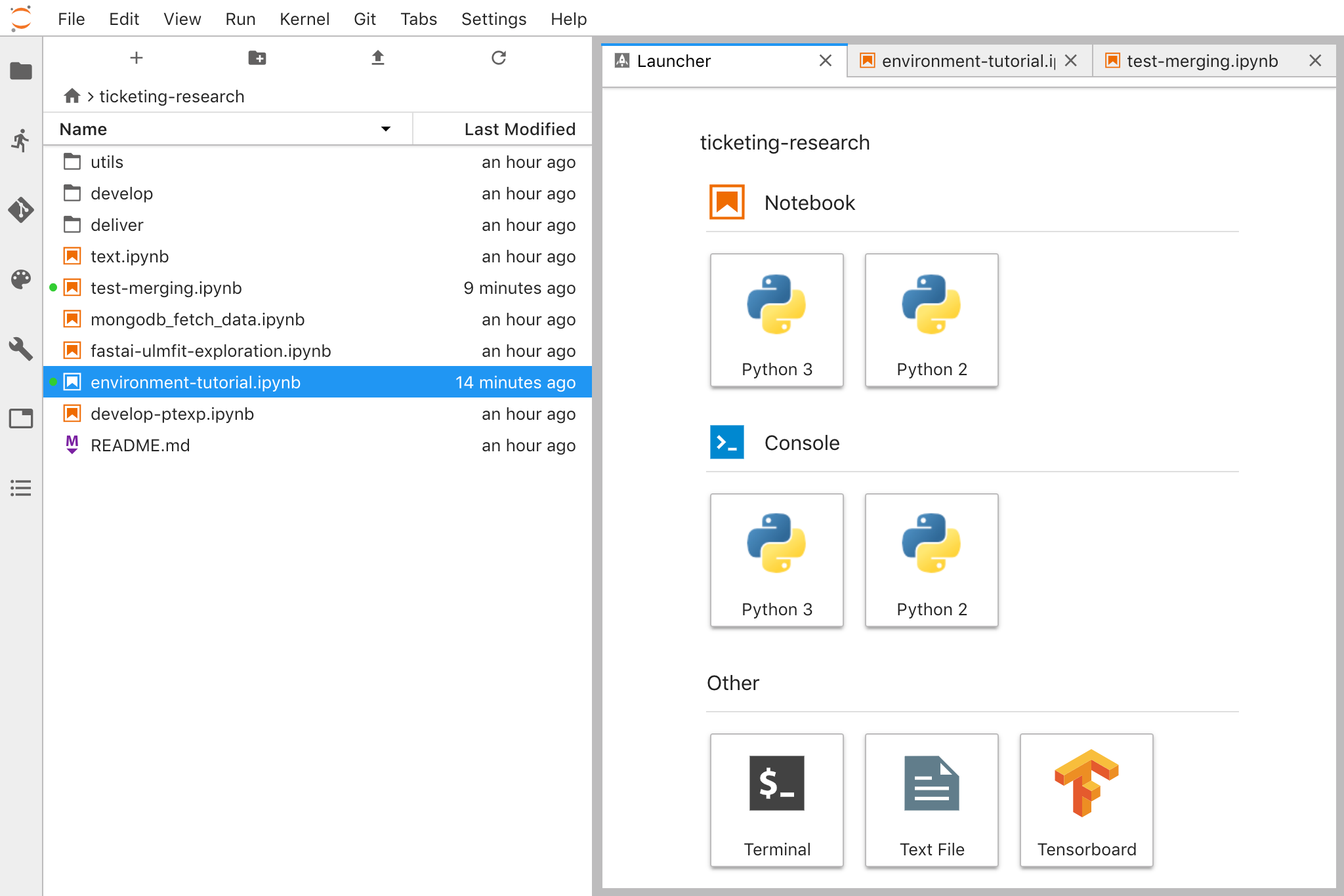Image resolution: width=1344 pixels, height=896 pixels.
Task: Open the table of contents sidebar icon
Action: pos(21,488)
